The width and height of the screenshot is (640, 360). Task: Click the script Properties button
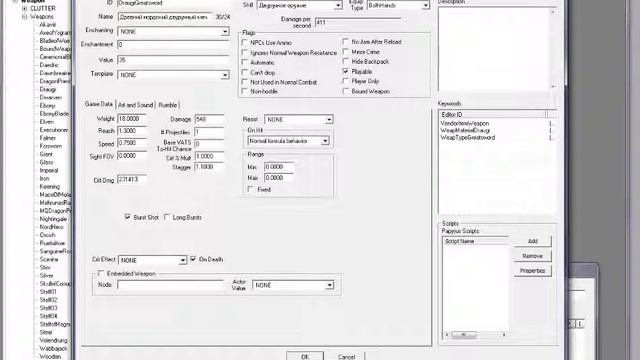533,271
